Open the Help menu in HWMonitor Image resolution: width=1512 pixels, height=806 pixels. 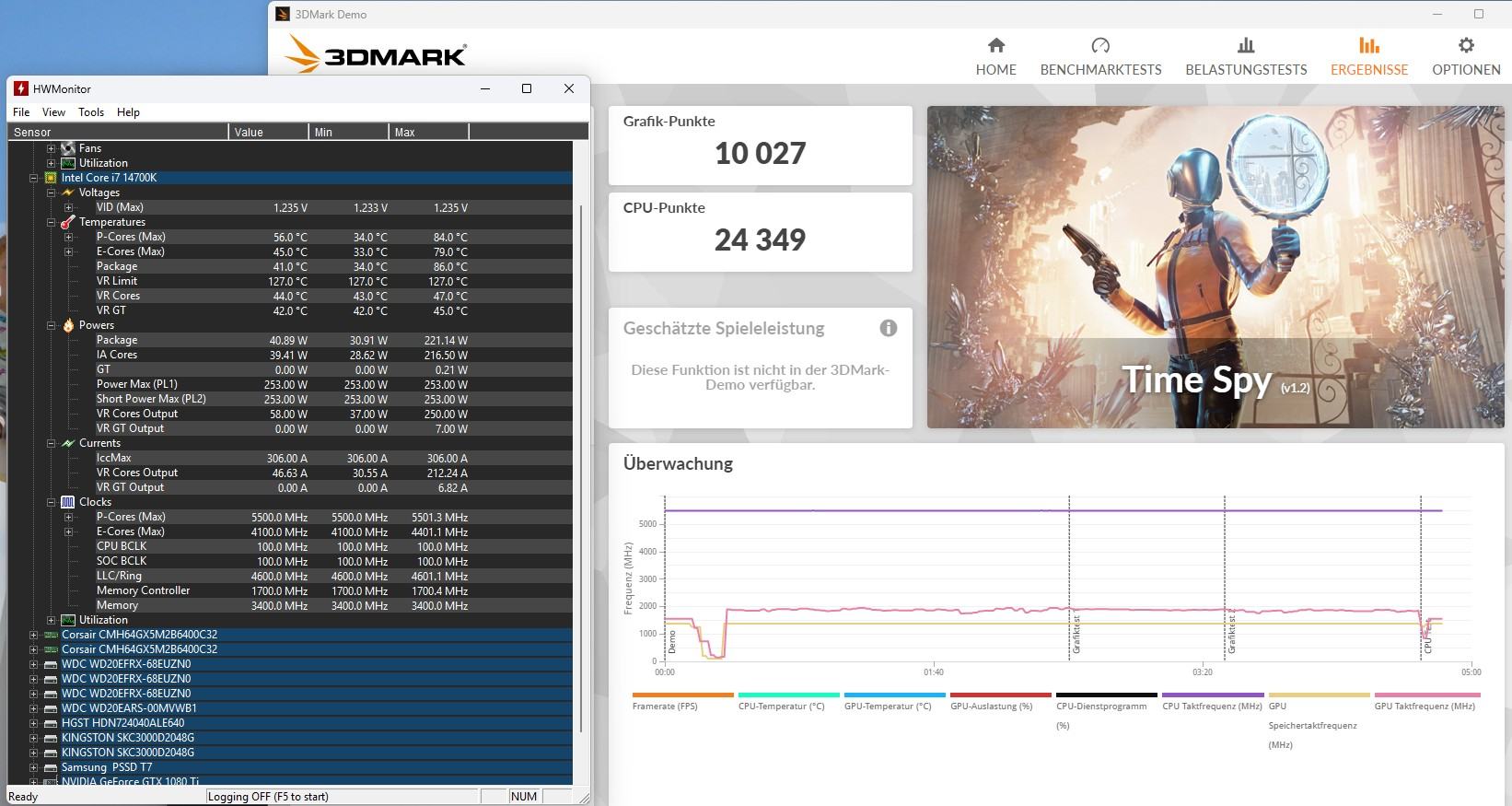[128, 112]
